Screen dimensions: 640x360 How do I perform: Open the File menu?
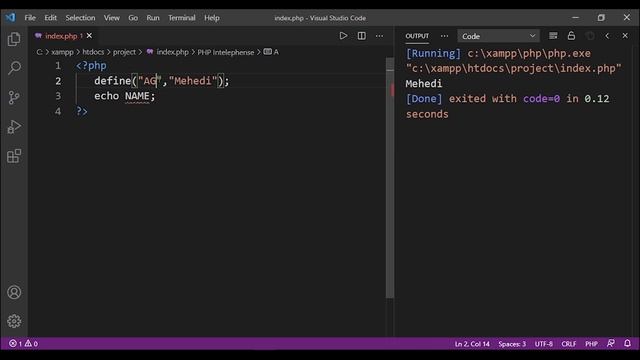click(x=30, y=18)
